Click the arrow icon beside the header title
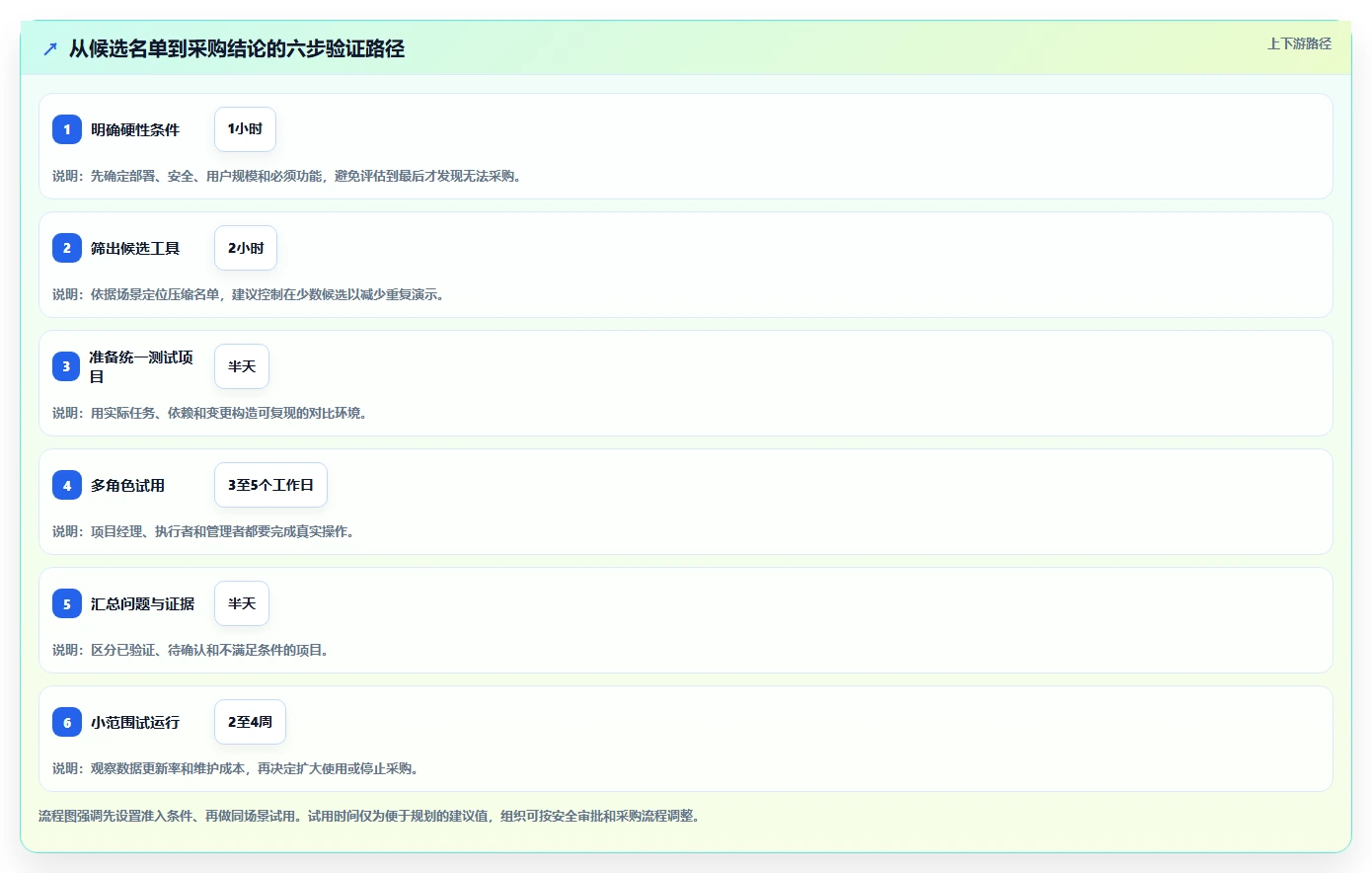 [50, 48]
